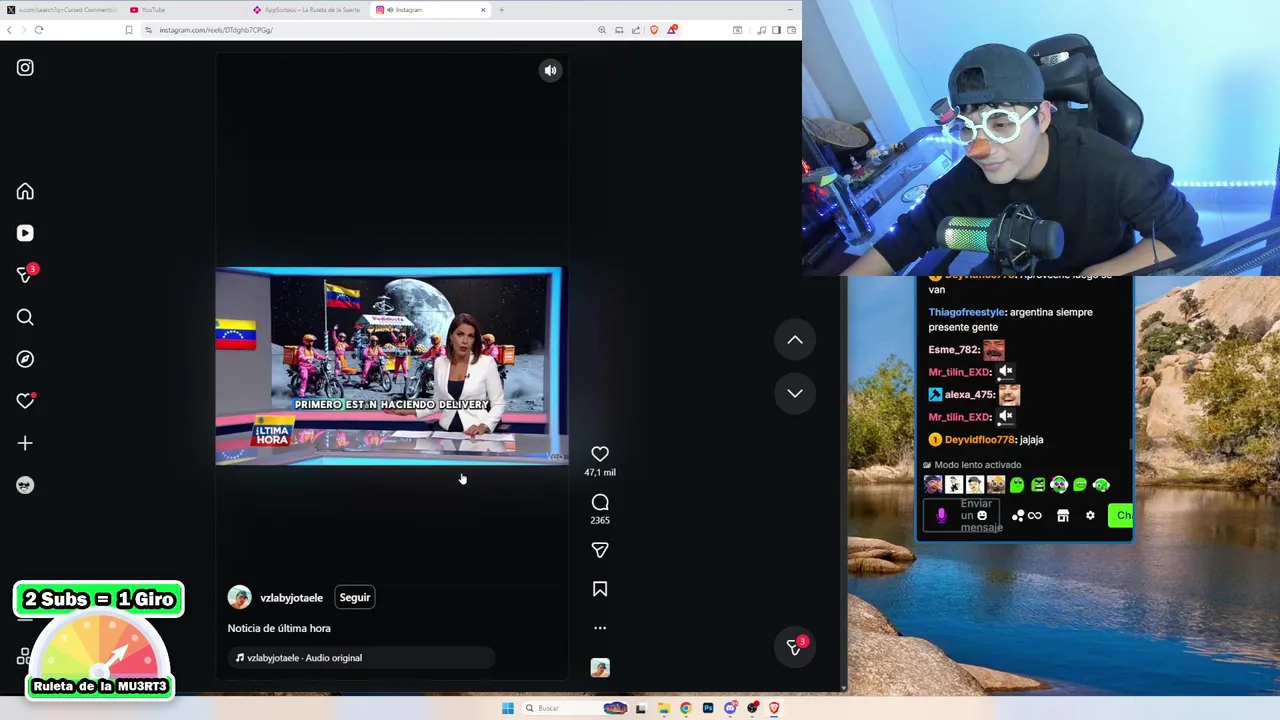The height and width of the screenshot is (720, 1280).
Task: Open Photoshop from taskbar
Action: 708,708
